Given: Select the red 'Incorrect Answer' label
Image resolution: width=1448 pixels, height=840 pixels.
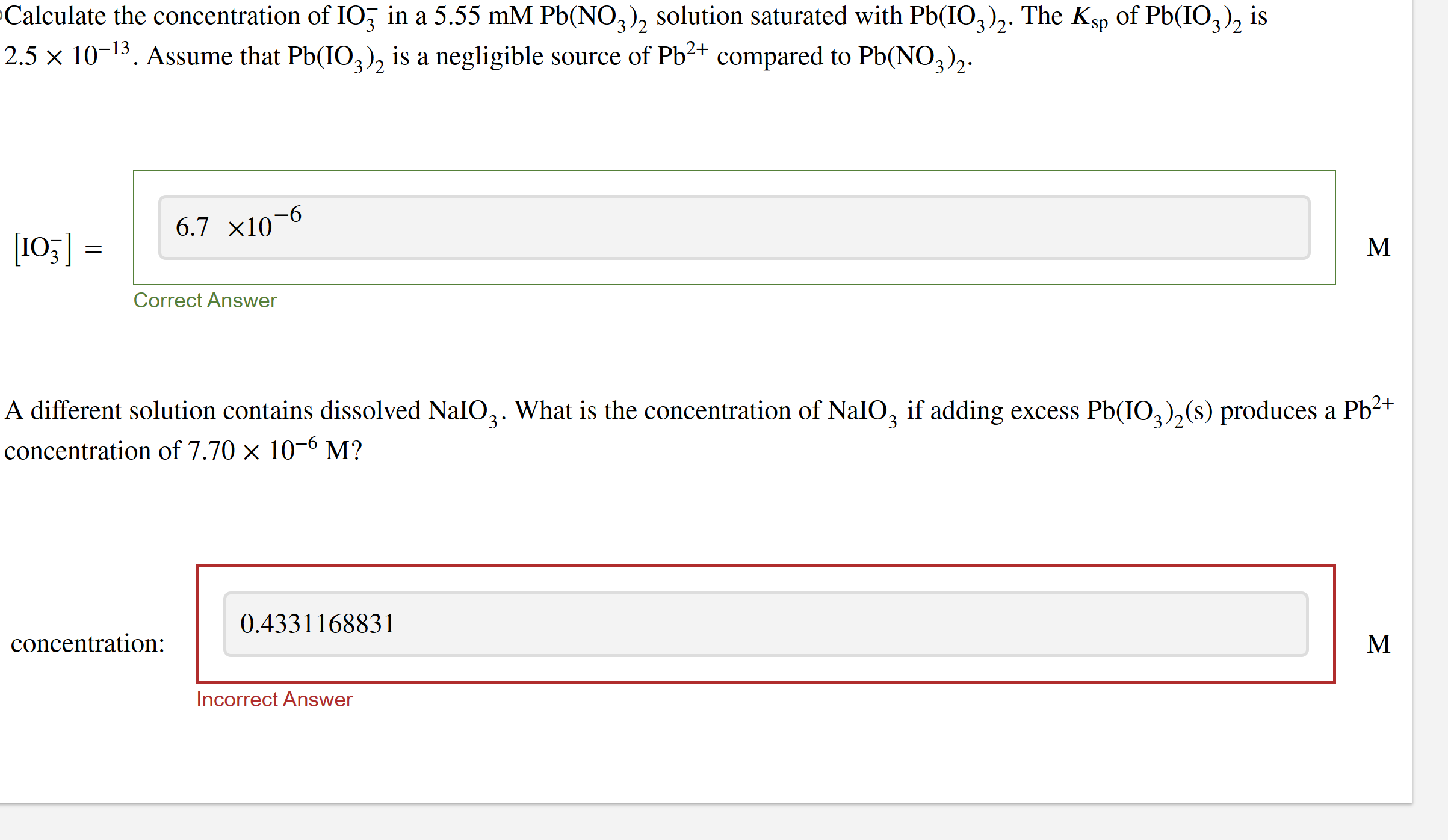Looking at the screenshot, I should click(274, 699).
